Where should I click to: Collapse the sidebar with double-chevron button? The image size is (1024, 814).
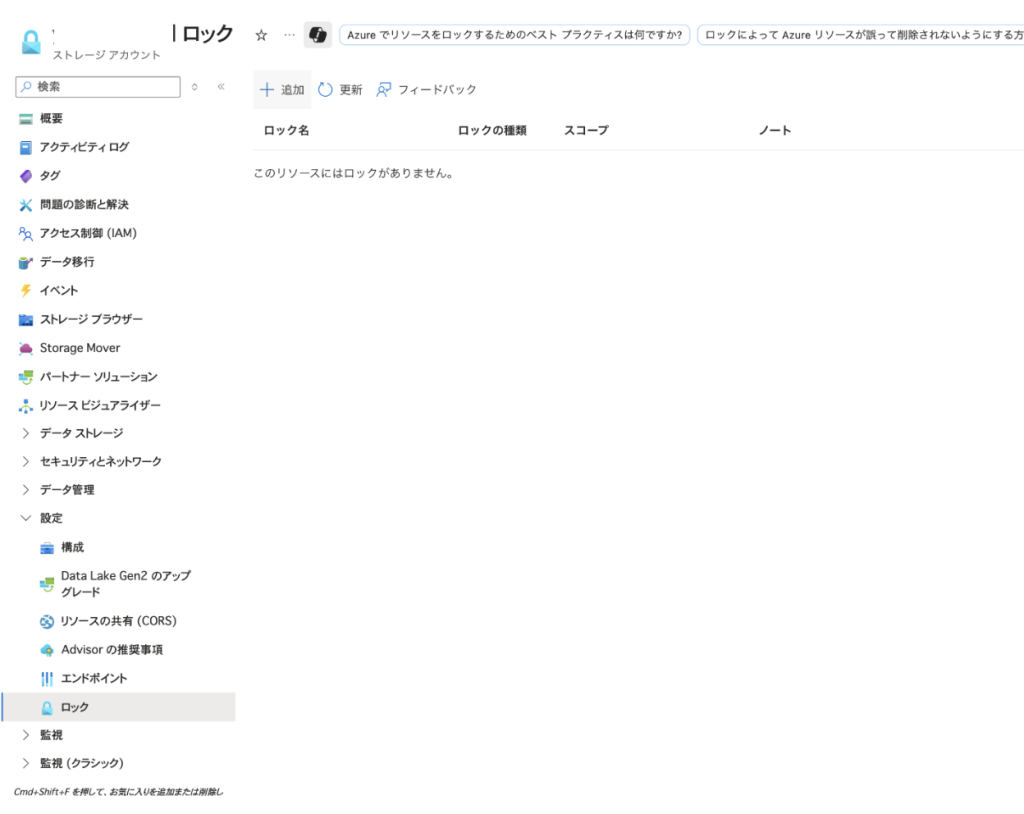[x=221, y=87]
